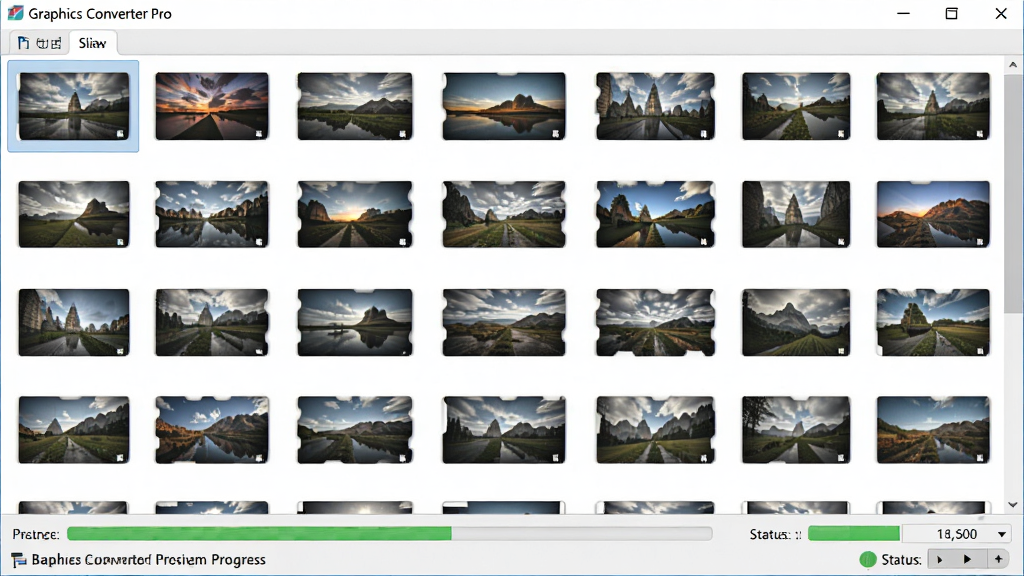Viewport: 1024px width, 576px height.
Task: Click the Graphics Converter Pro app logo
Action: pos(15,13)
